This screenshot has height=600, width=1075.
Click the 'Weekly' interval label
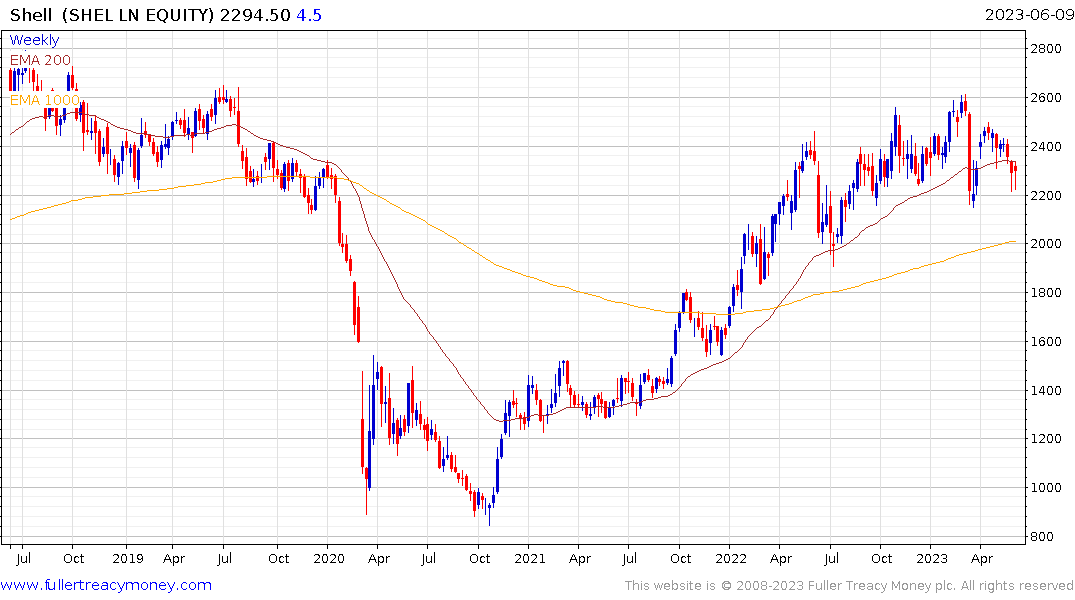(x=34, y=40)
